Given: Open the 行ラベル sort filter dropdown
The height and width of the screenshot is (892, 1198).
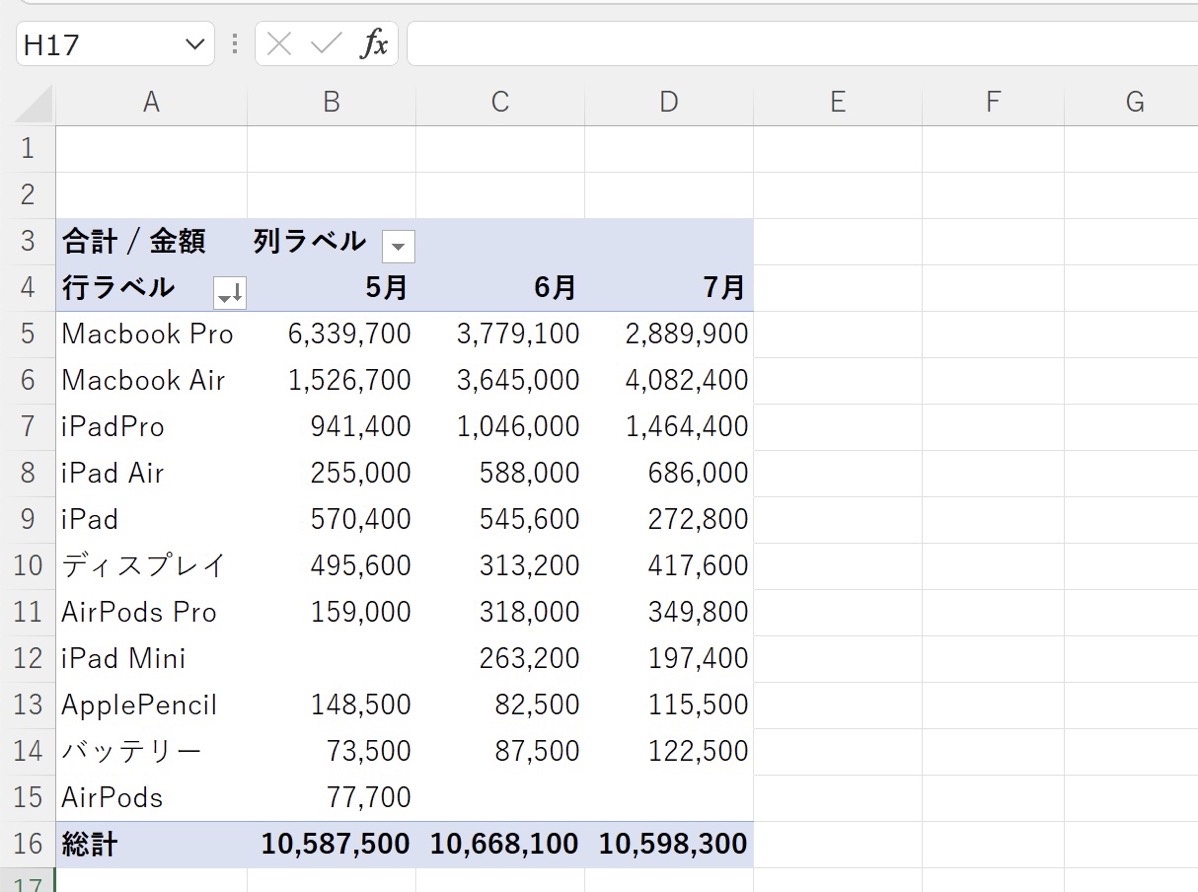Looking at the screenshot, I should point(230,293).
